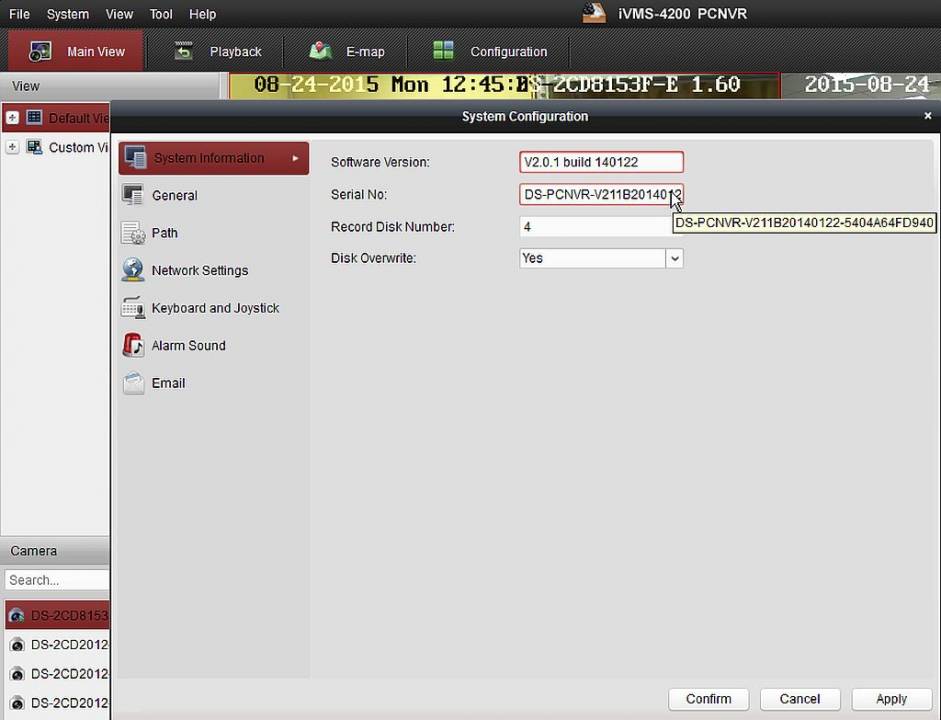941x720 pixels.
Task: Open the System menu
Action: coord(67,14)
